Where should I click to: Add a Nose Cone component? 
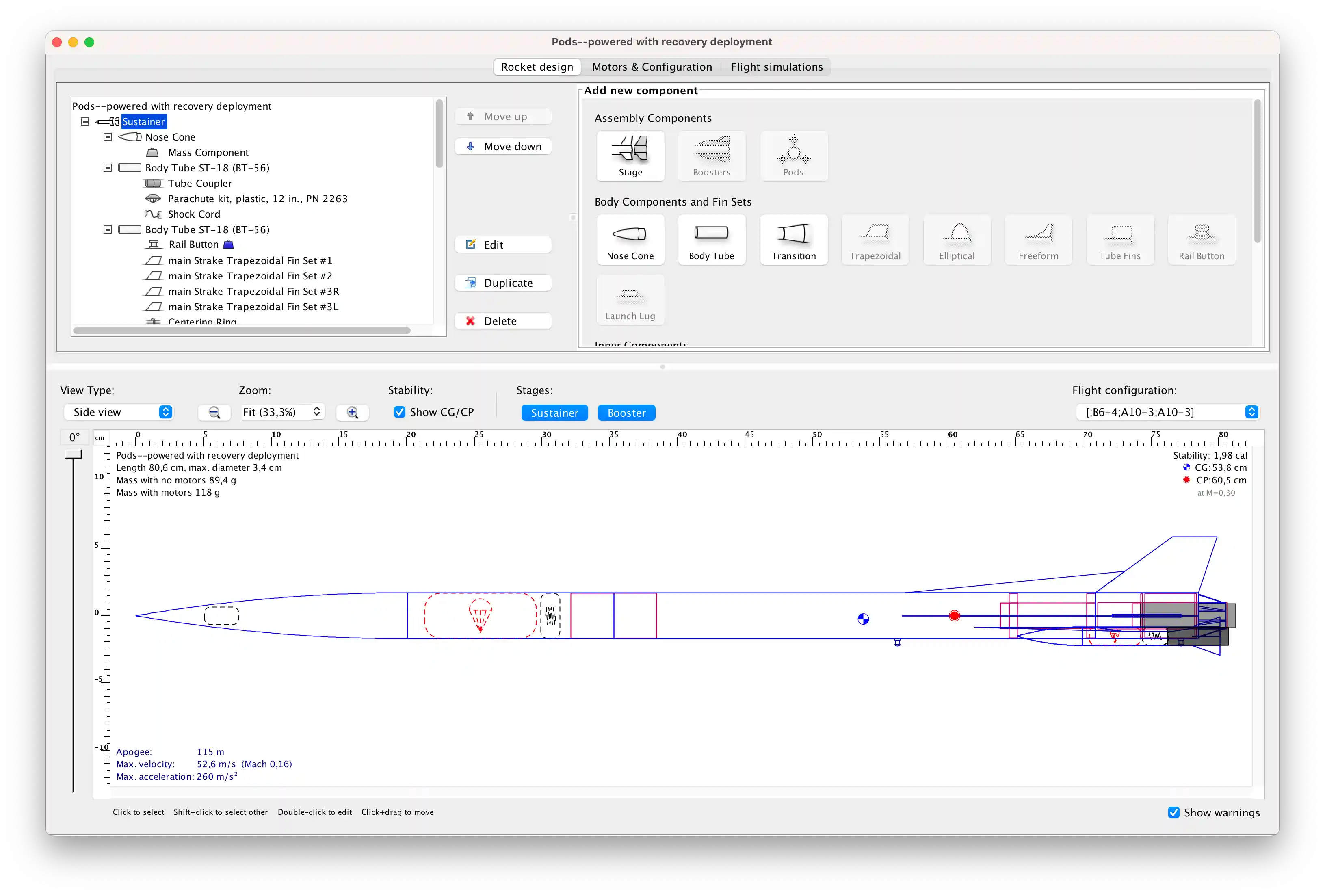click(x=630, y=239)
